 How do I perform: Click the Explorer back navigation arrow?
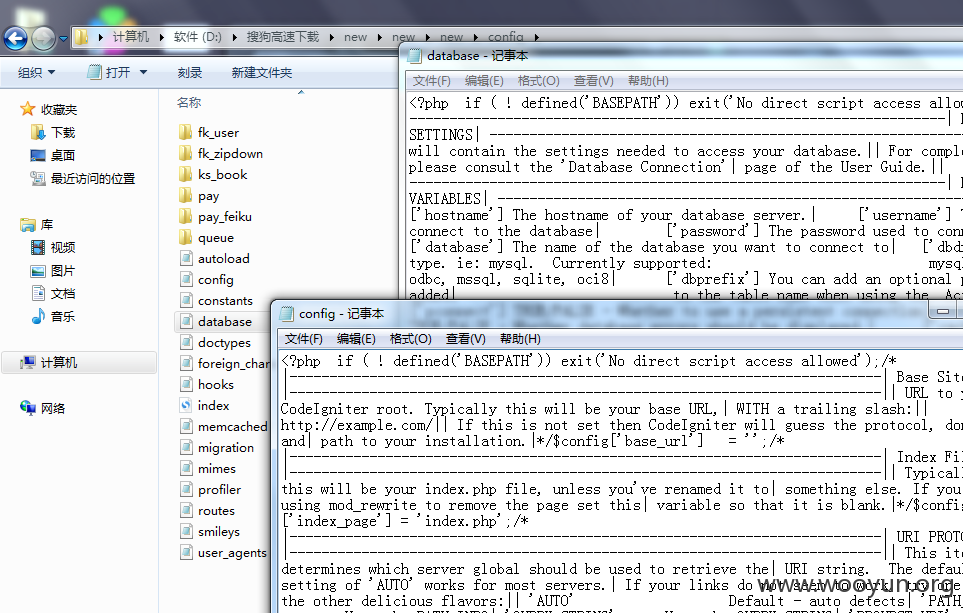[x=15, y=39]
